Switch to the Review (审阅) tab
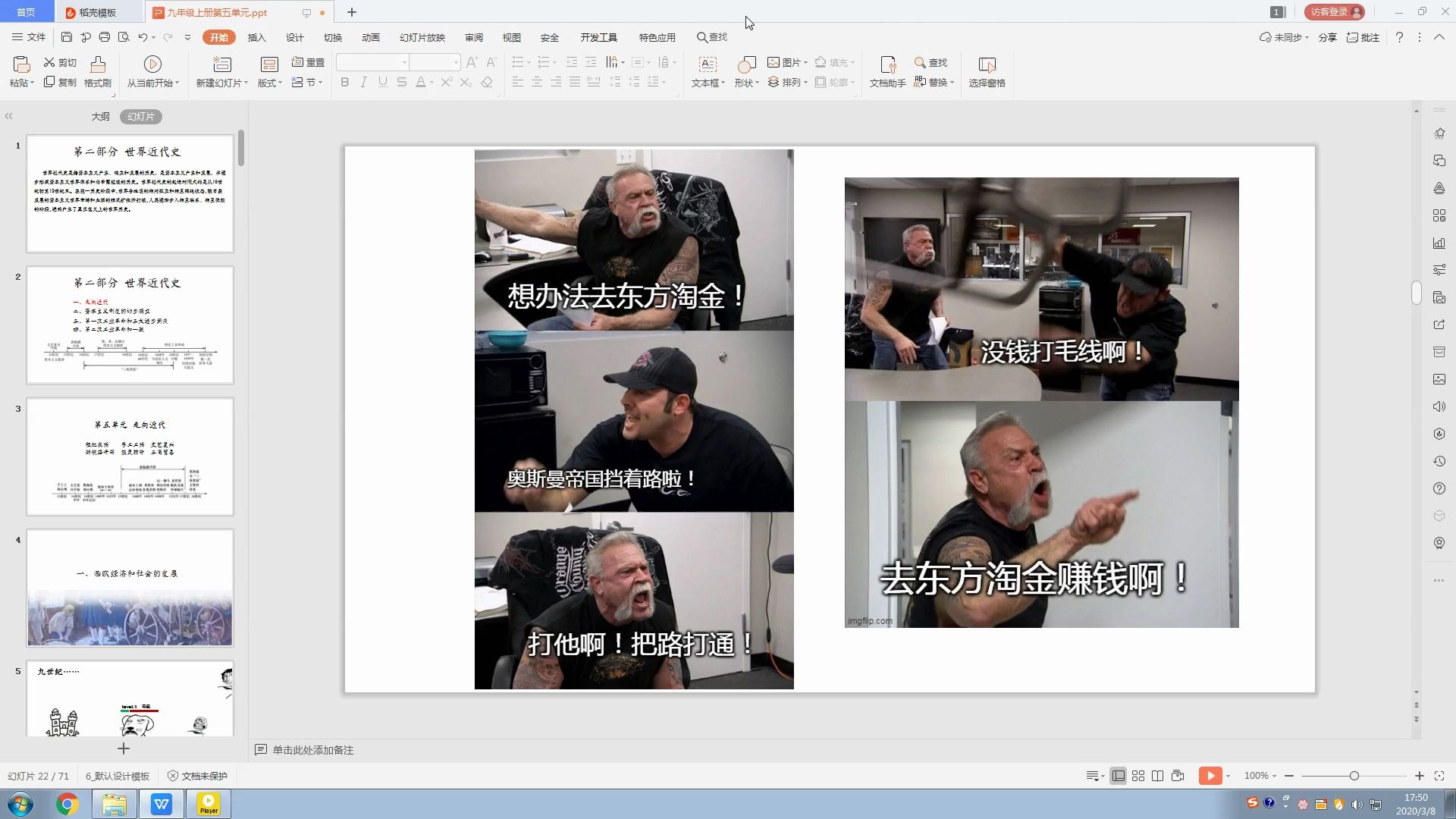 click(x=474, y=37)
